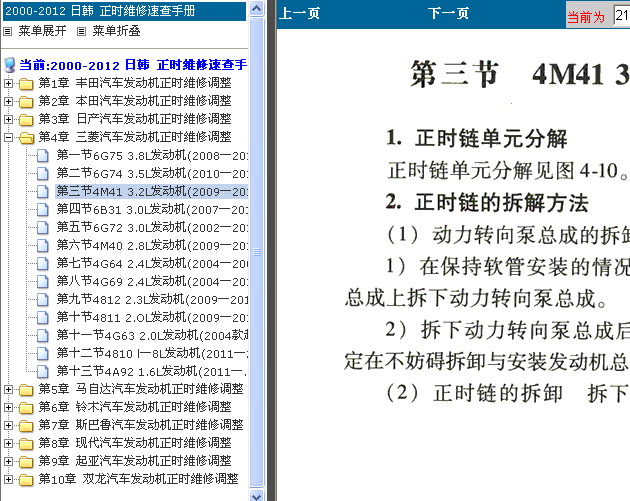Open section 第八节4G69 2.4L发动机
630x501 pixels.
coord(152,282)
